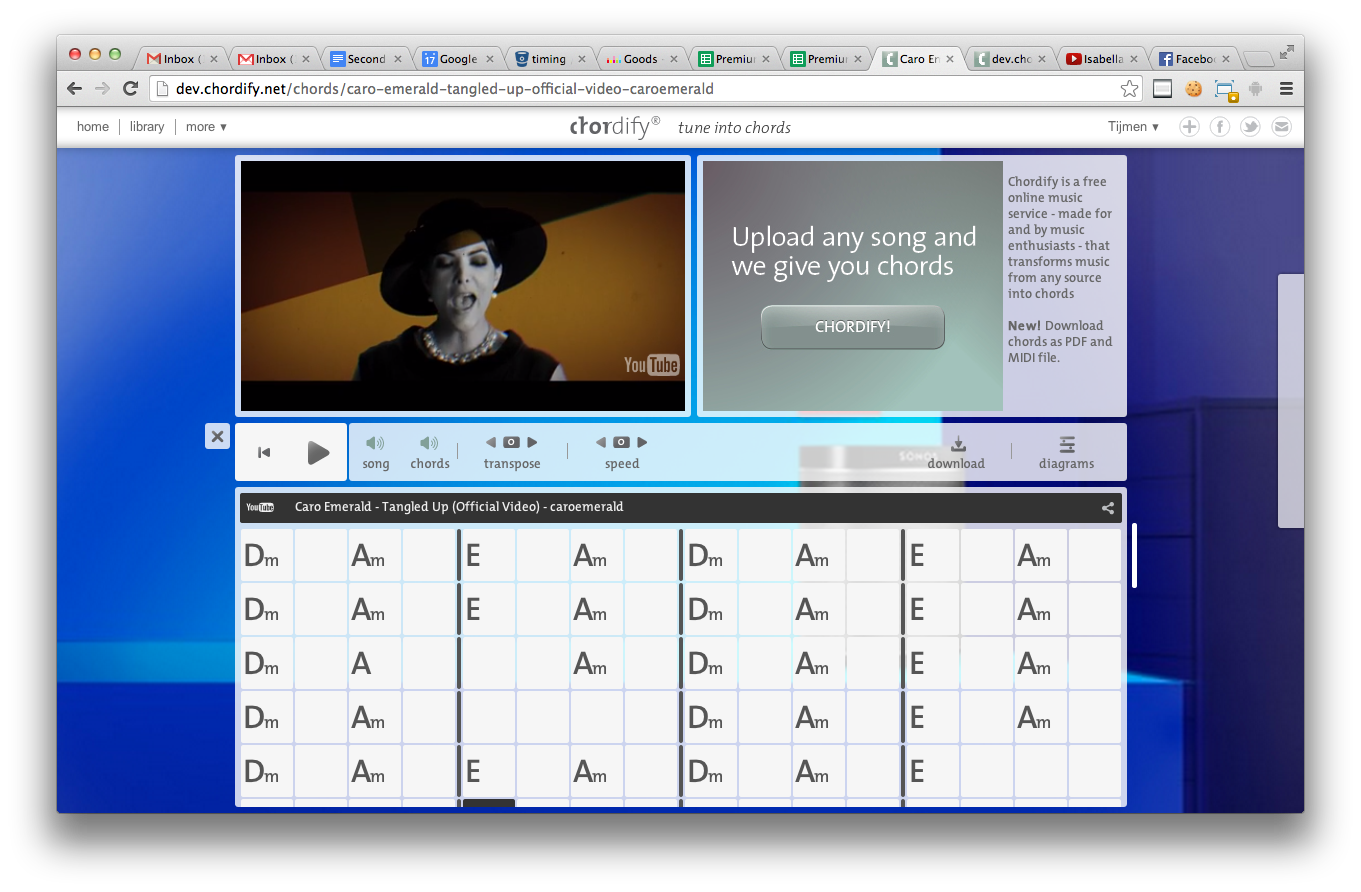
Task: Share the song using the share icon
Action: pos(1108,508)
